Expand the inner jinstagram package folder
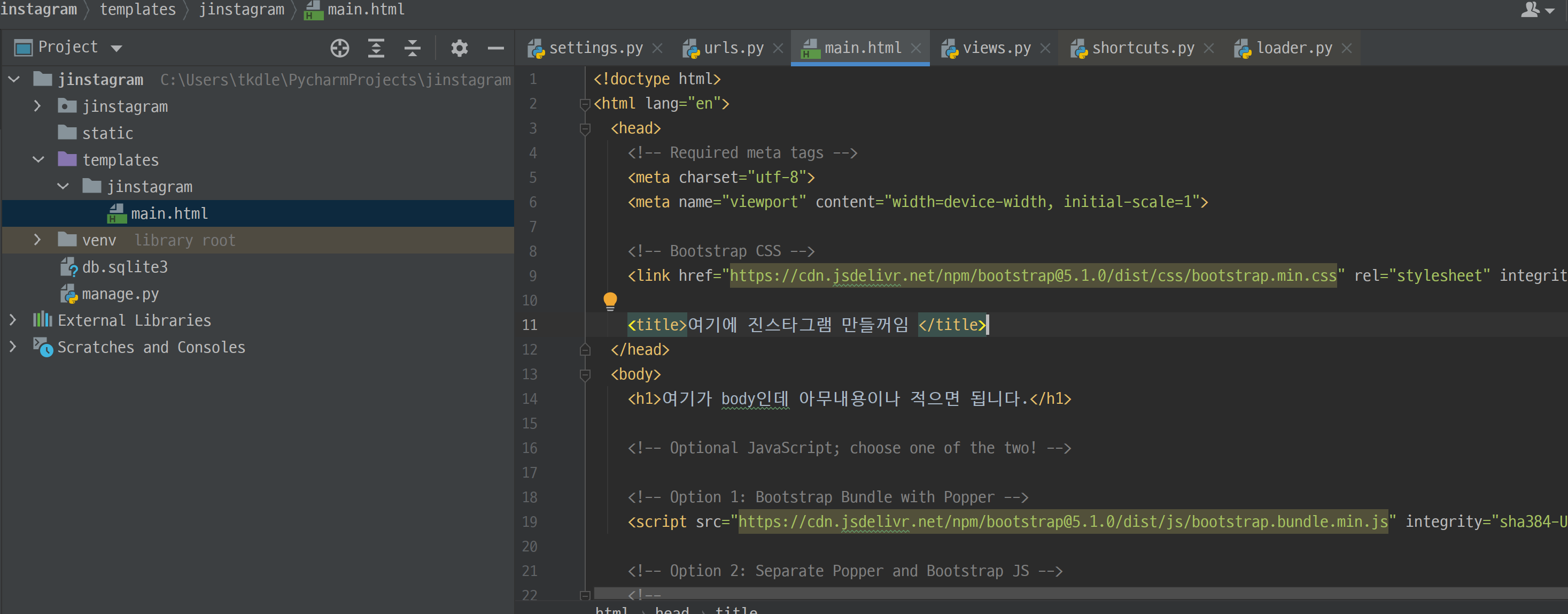 tap(38, 106)
